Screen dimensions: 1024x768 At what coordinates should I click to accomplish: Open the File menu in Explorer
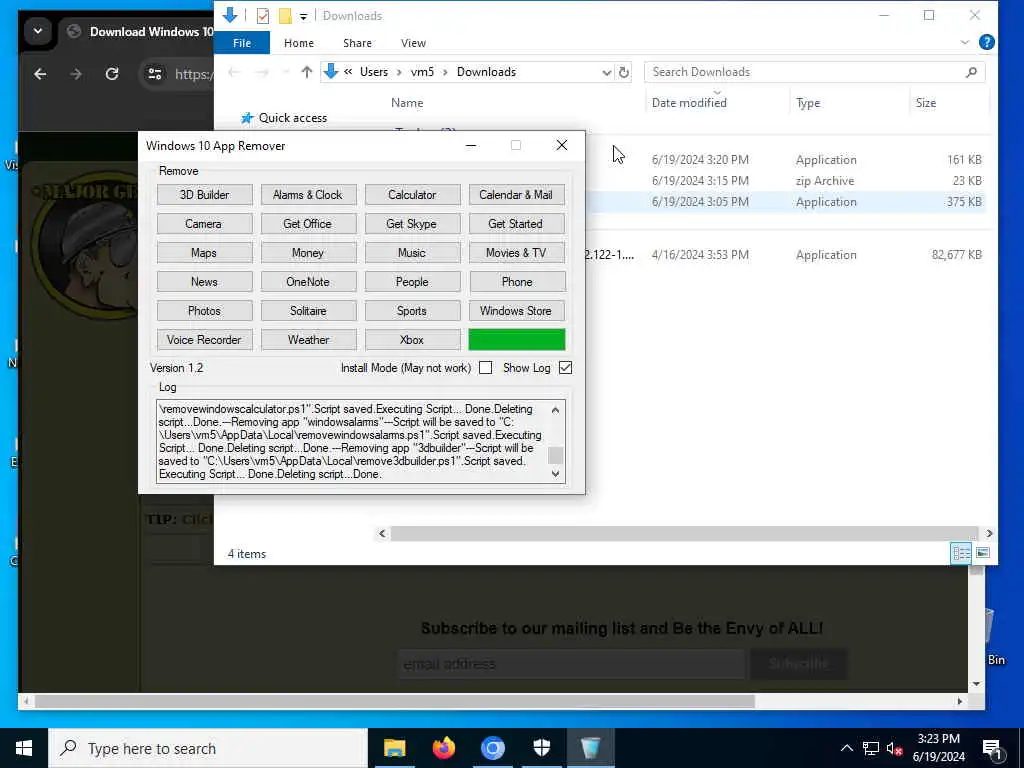pos(242,43)
